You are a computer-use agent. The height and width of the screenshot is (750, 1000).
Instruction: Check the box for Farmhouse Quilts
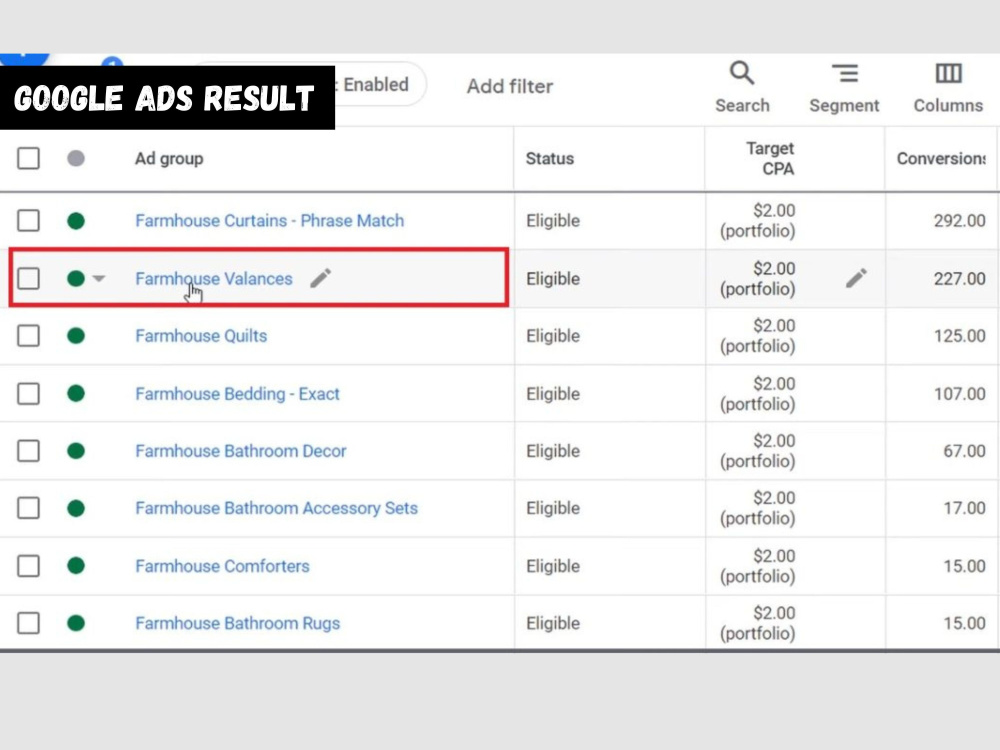[x=28, y=335]
